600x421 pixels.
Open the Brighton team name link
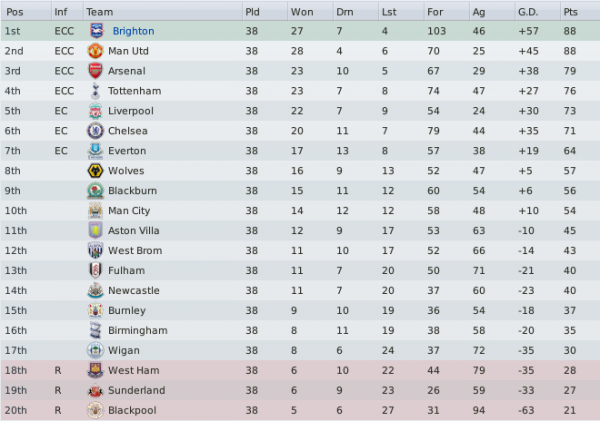[x=134, y=31]
